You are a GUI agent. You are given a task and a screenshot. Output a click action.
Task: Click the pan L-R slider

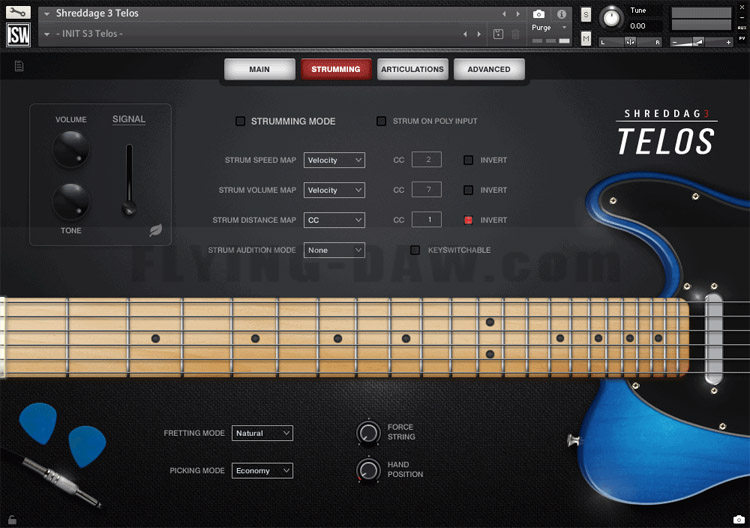tap(630, 43)
